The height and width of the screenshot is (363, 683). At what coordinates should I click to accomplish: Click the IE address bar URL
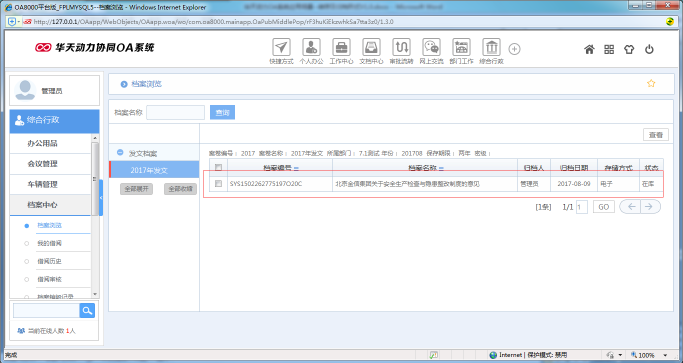pos(213,21)
